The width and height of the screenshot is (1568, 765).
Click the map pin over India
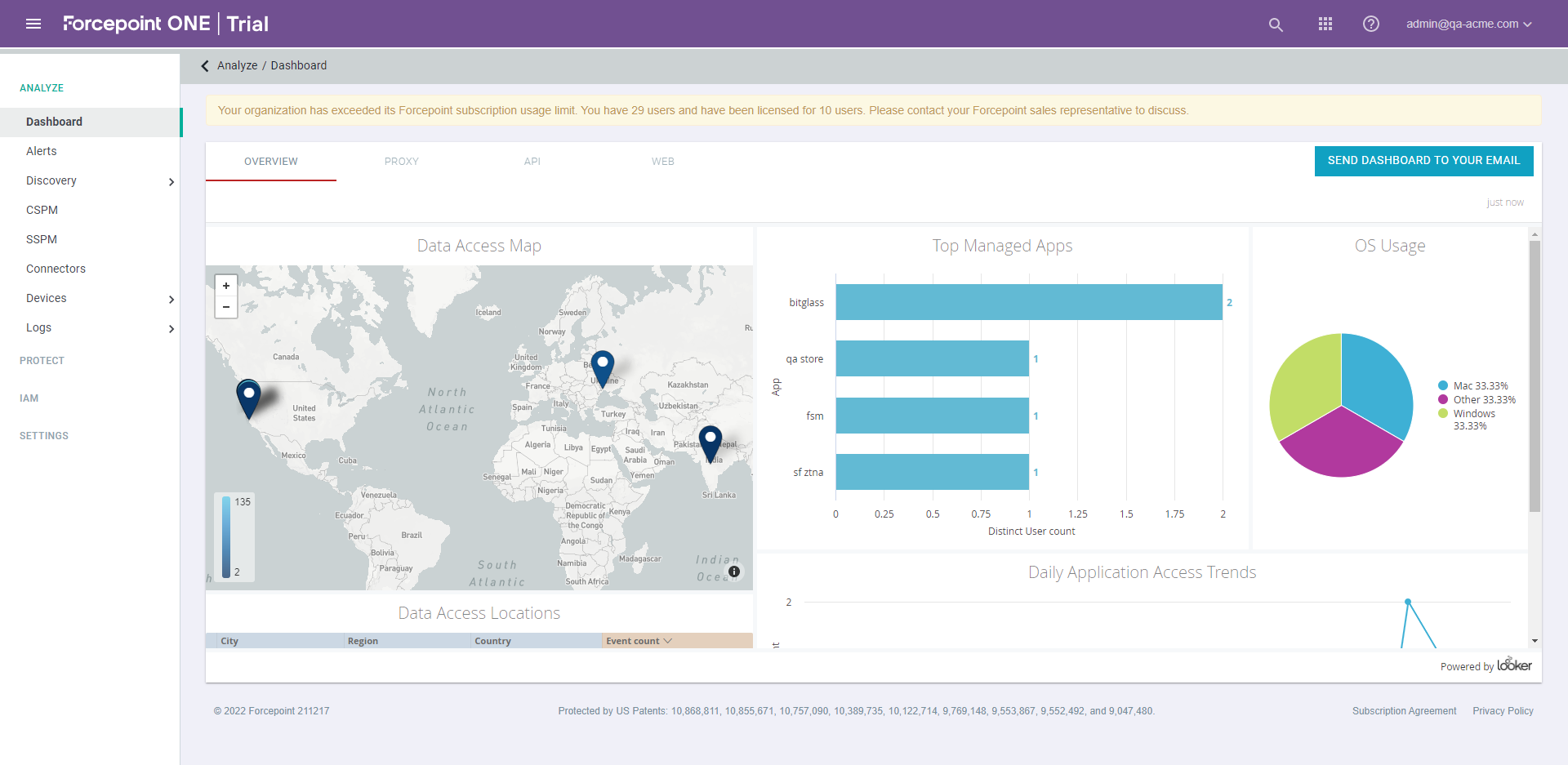pyautogui.click(x=710, y=444)
